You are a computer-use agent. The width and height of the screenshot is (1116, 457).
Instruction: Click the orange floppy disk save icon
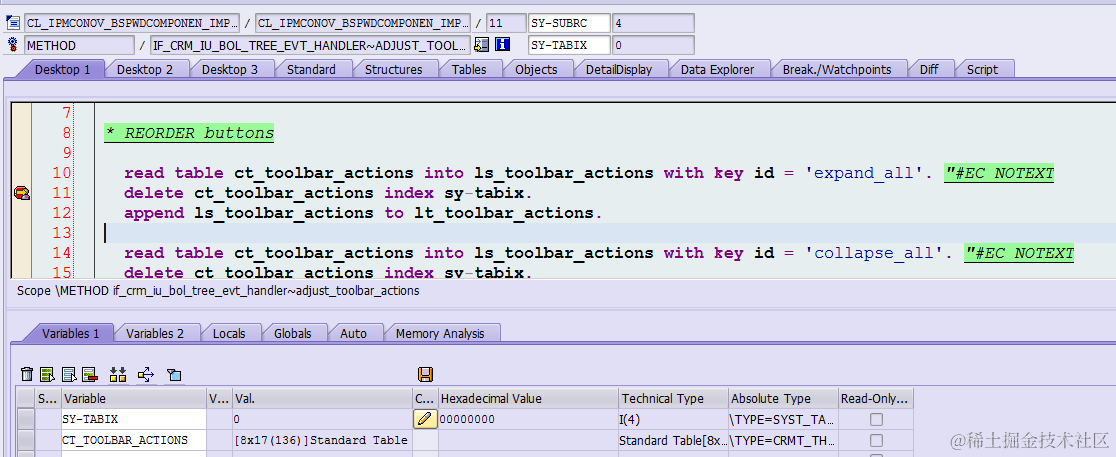(x=426, y=374)
